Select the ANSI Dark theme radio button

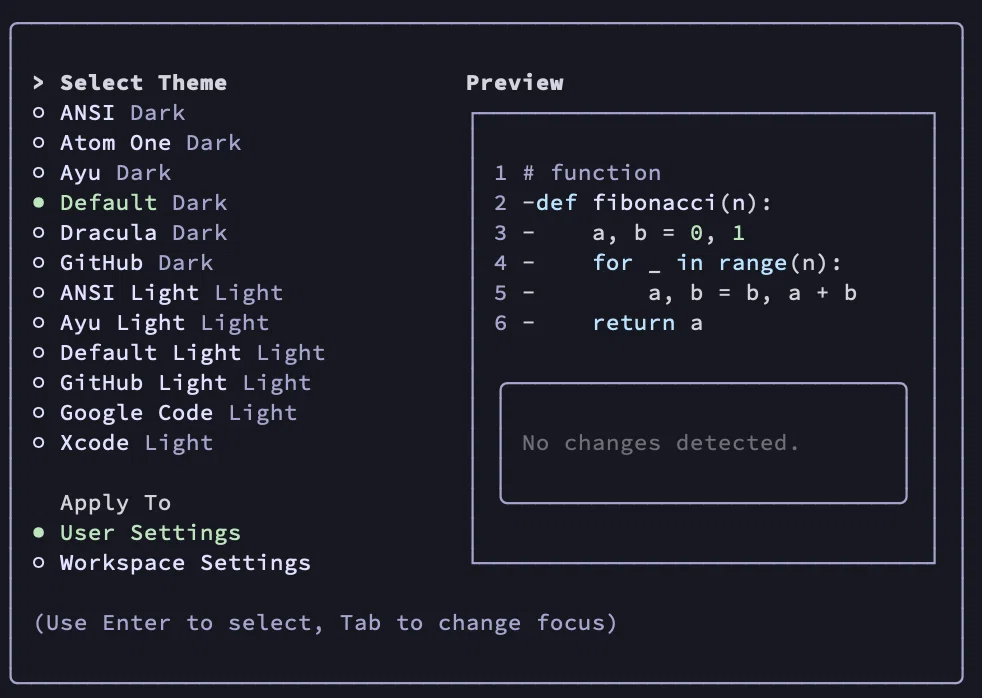(39, 113)
